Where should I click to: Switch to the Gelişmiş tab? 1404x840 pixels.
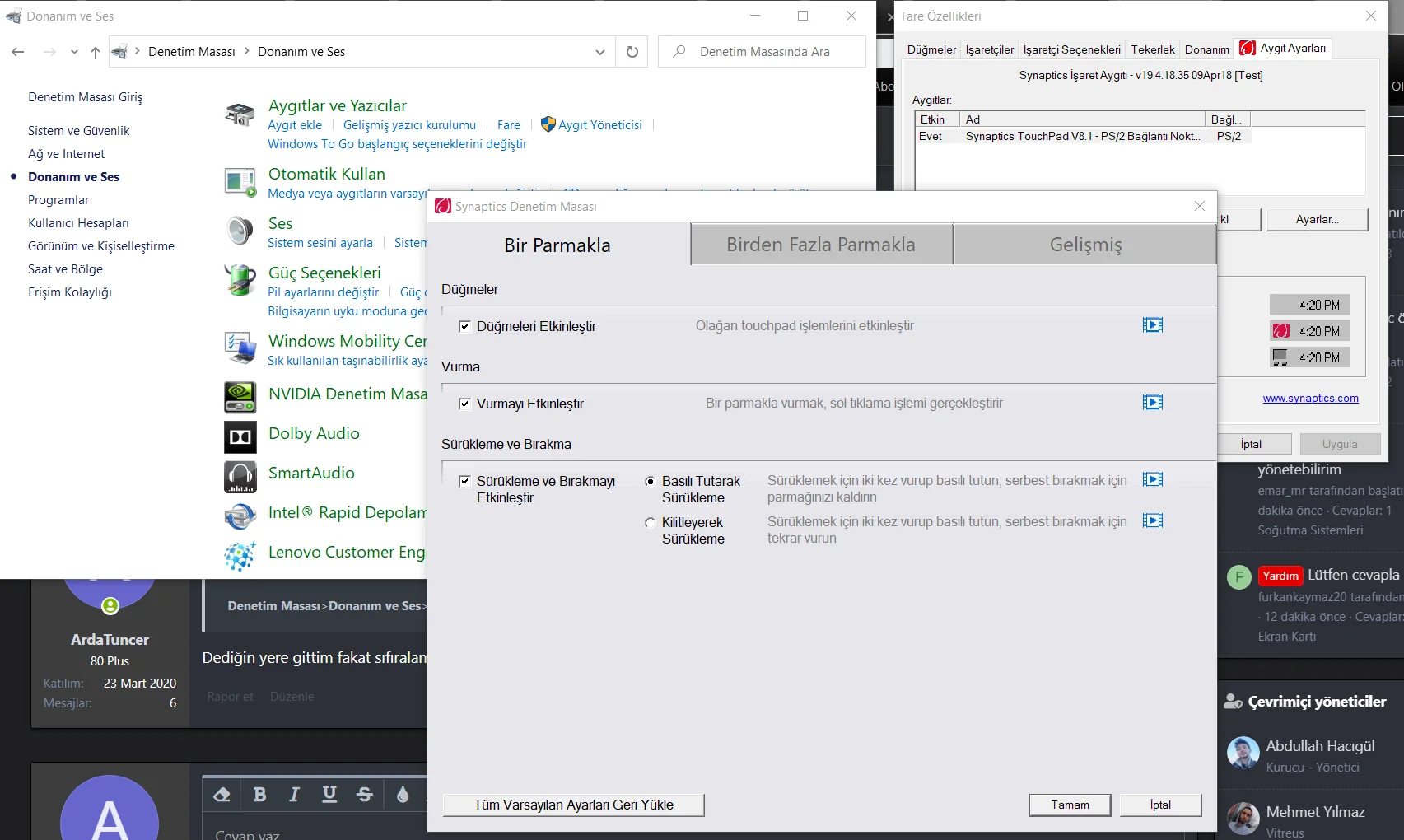(1085, 245)
